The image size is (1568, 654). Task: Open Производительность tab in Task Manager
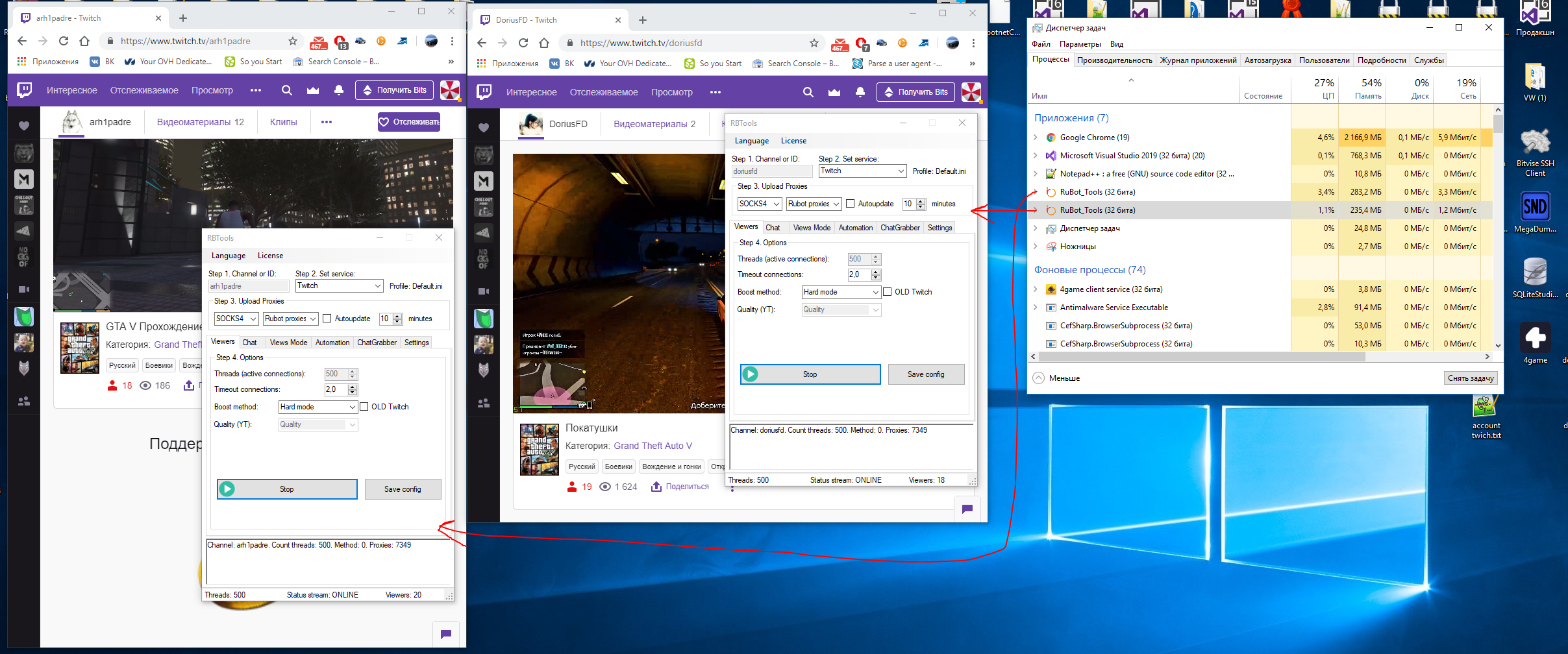coord(1114,60)
